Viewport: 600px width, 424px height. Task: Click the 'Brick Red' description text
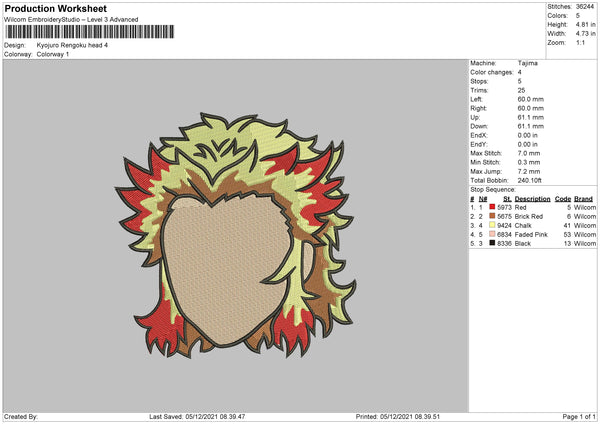point(529,216)
